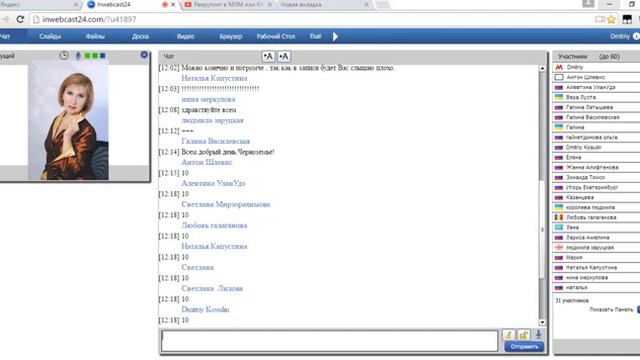This screenshot has width=640, height=360.
Task: Switch to the YouTube Рекрутинг browser tab
Action: click(228, 4)
